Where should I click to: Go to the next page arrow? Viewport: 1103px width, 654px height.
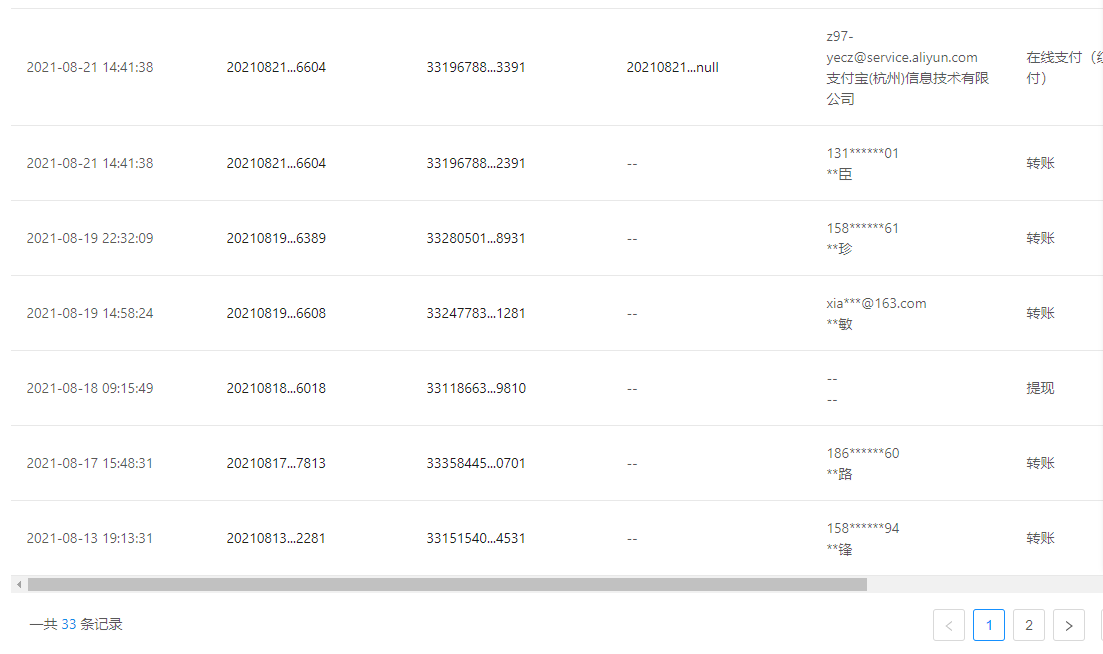pos(1068,625)
